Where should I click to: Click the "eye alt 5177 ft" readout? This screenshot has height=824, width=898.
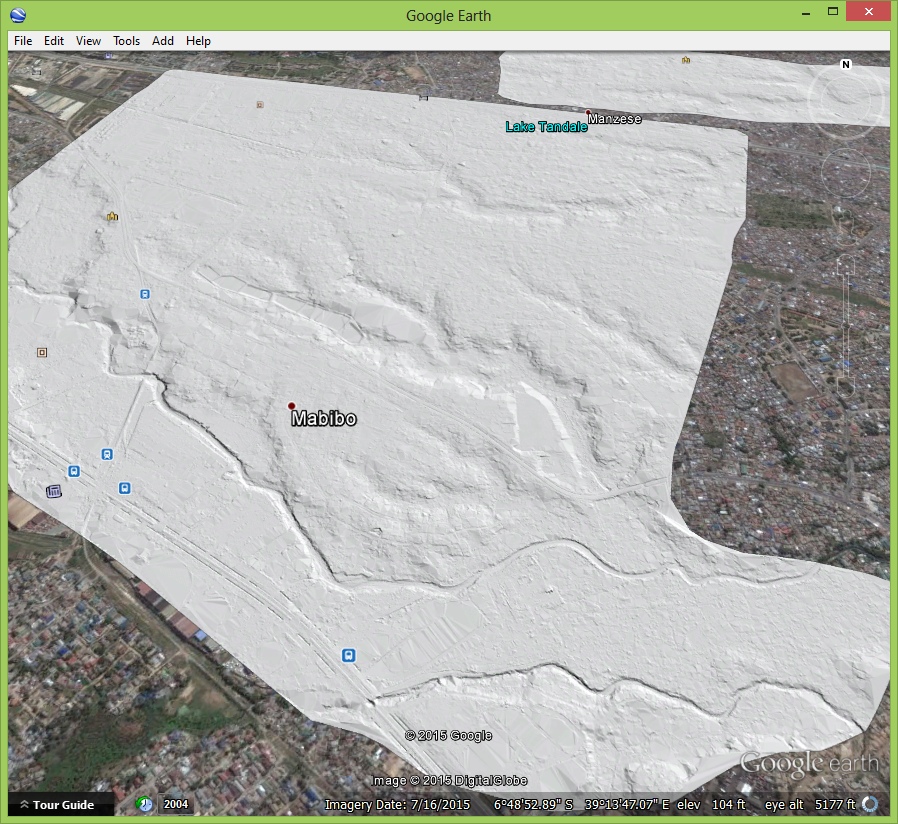click(810, 805)
